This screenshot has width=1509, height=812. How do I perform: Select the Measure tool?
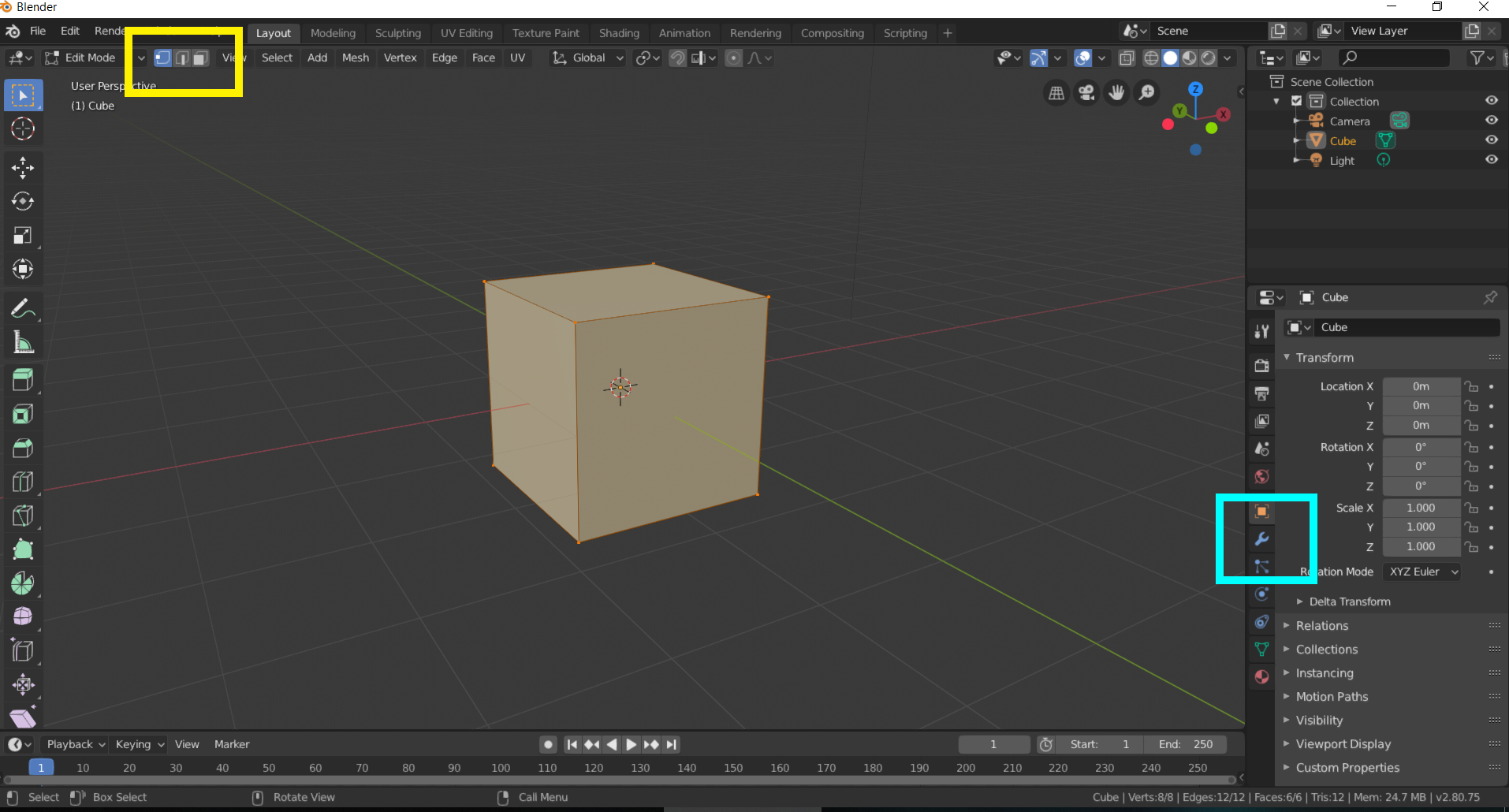pyautogui.click(x=23, y=342)
